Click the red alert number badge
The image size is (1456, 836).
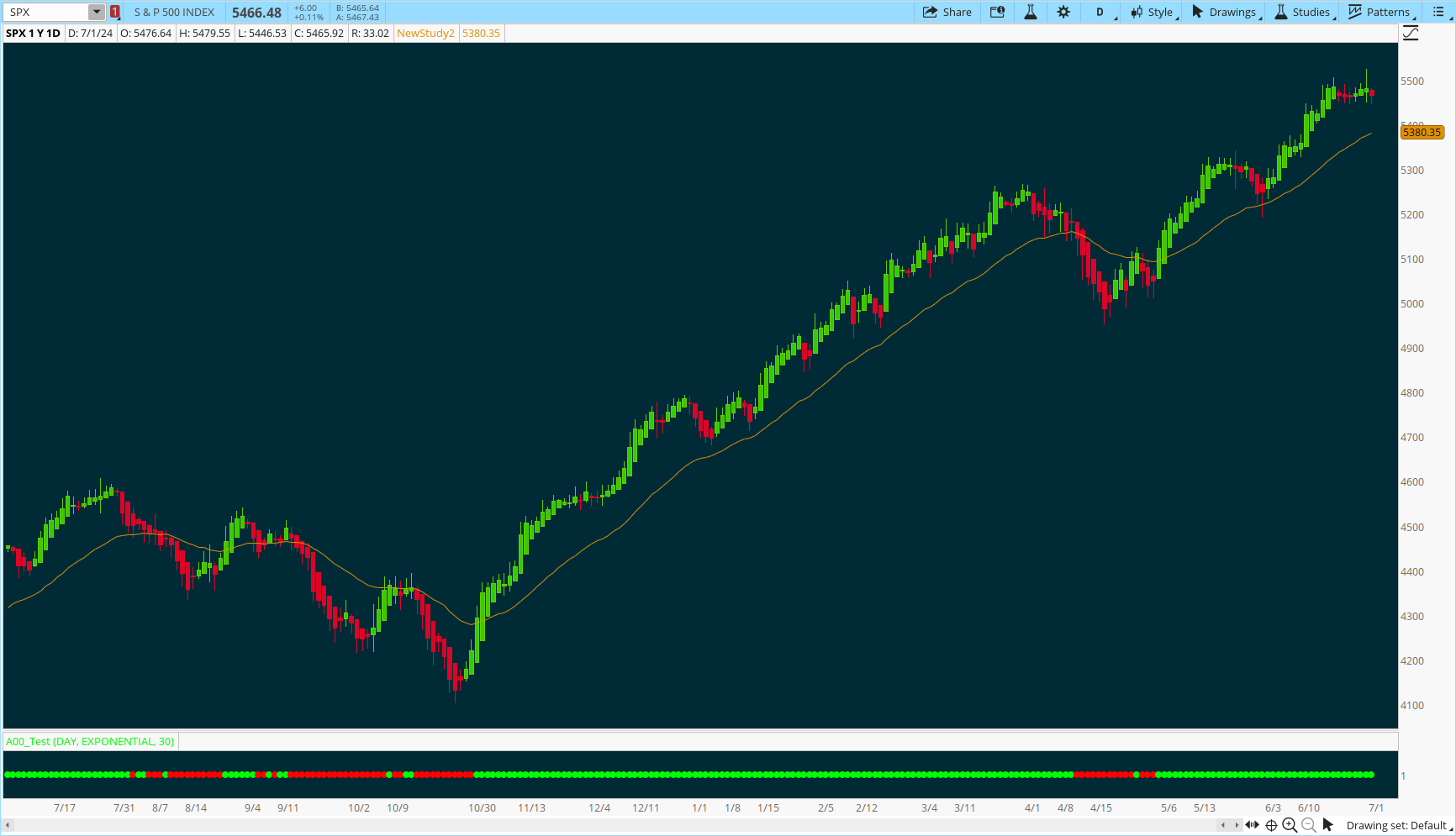(x=115, y=12)
